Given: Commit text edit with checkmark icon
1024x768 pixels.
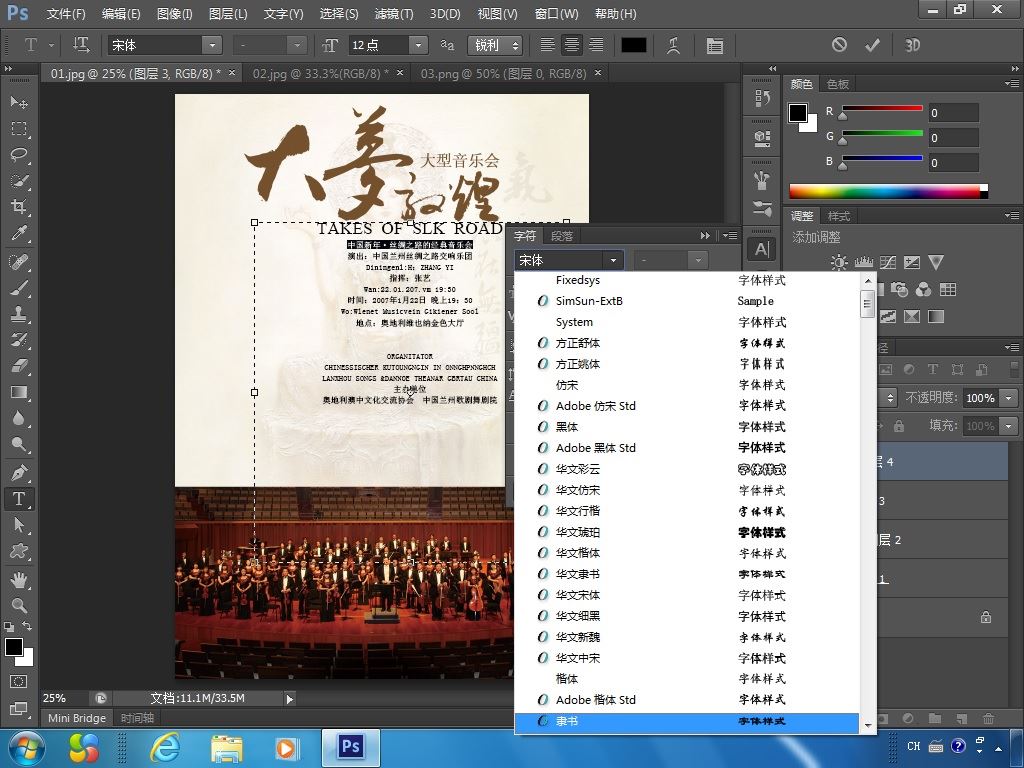Looking at the screenshot, I should coord(872,45).
